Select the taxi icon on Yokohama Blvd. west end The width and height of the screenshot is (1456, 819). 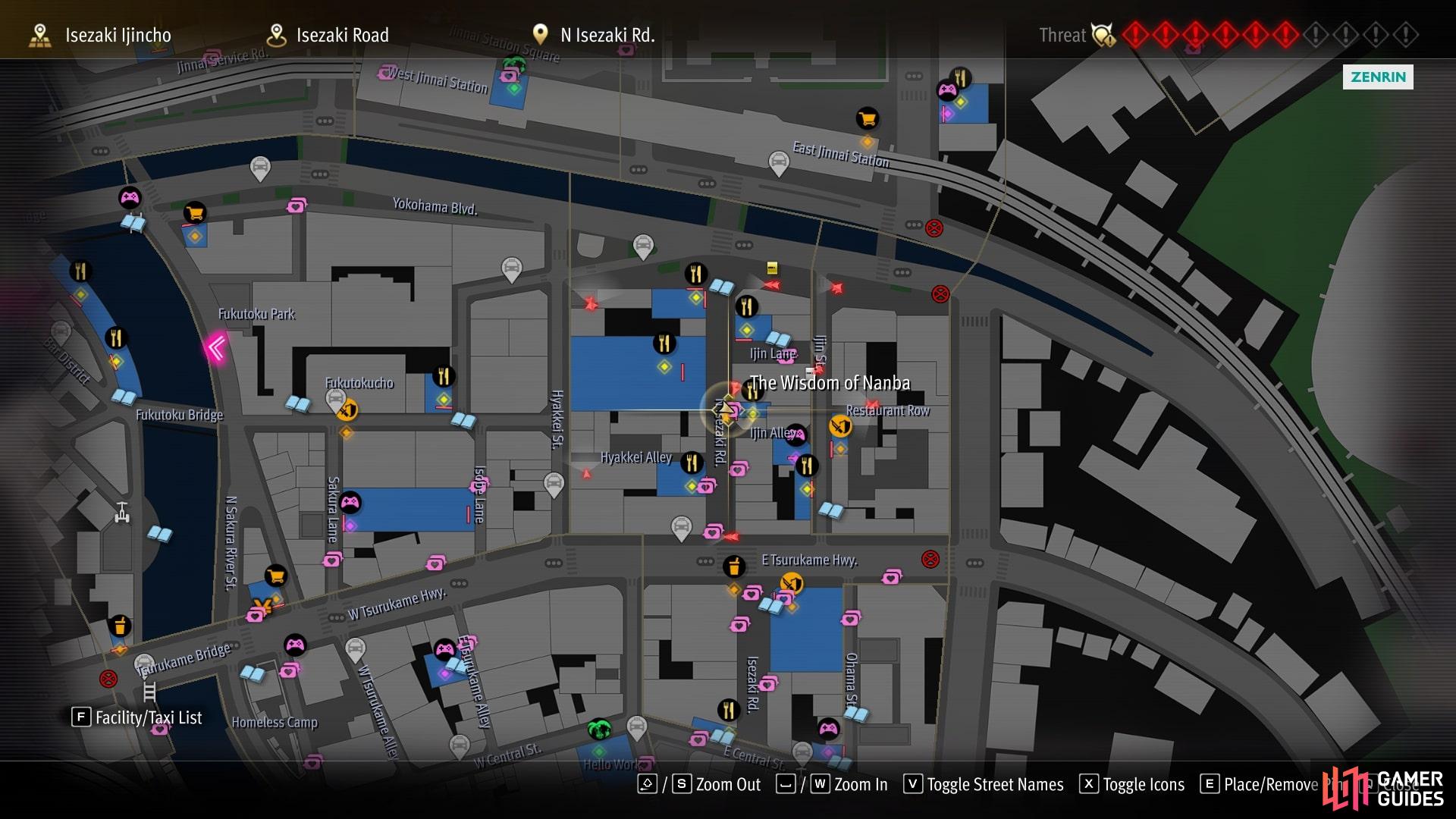pyautogui.click(x=260, y=168)
